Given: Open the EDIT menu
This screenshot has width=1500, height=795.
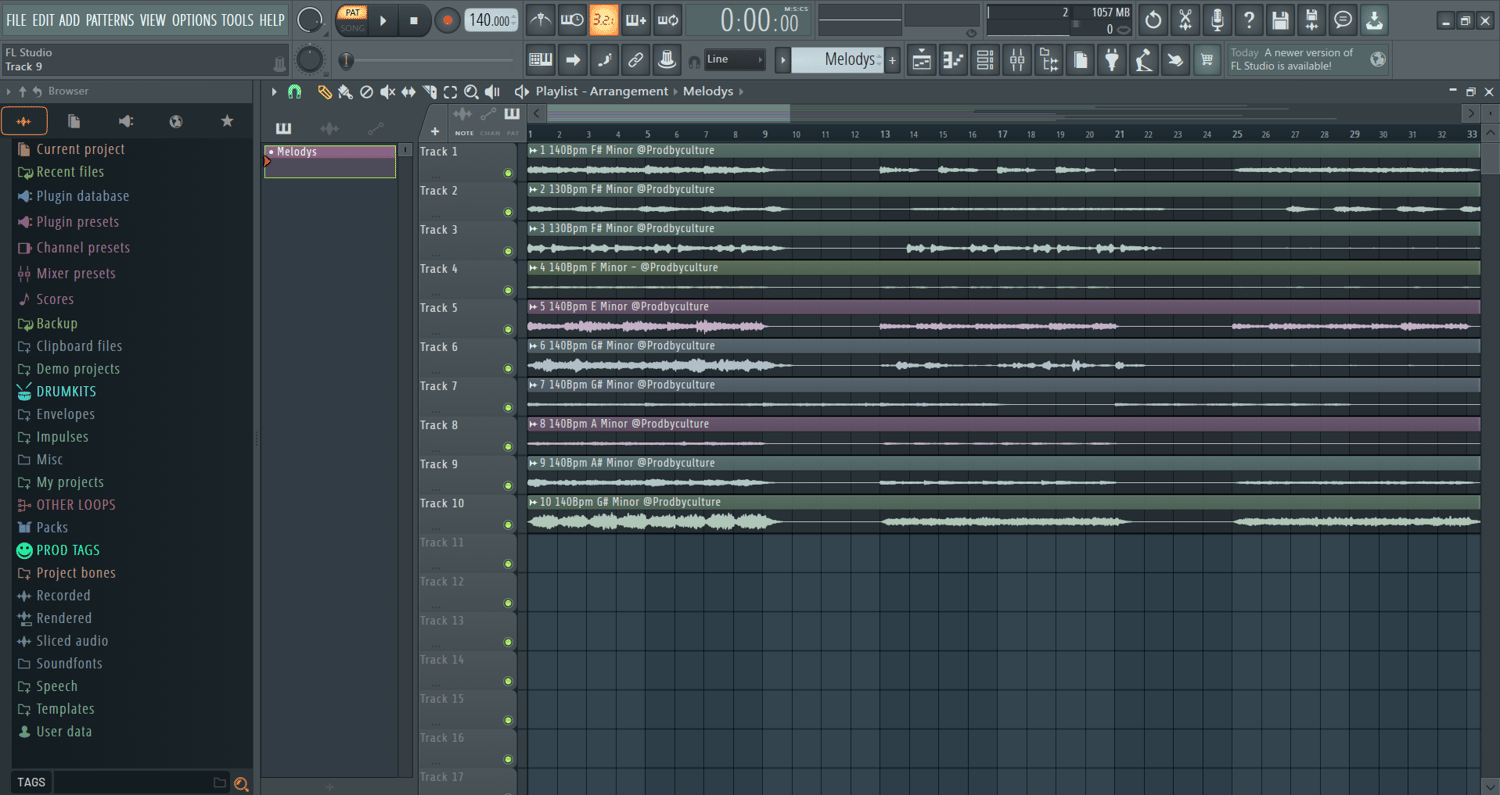Looking at the screenshot, I should [x=43, y=20].
